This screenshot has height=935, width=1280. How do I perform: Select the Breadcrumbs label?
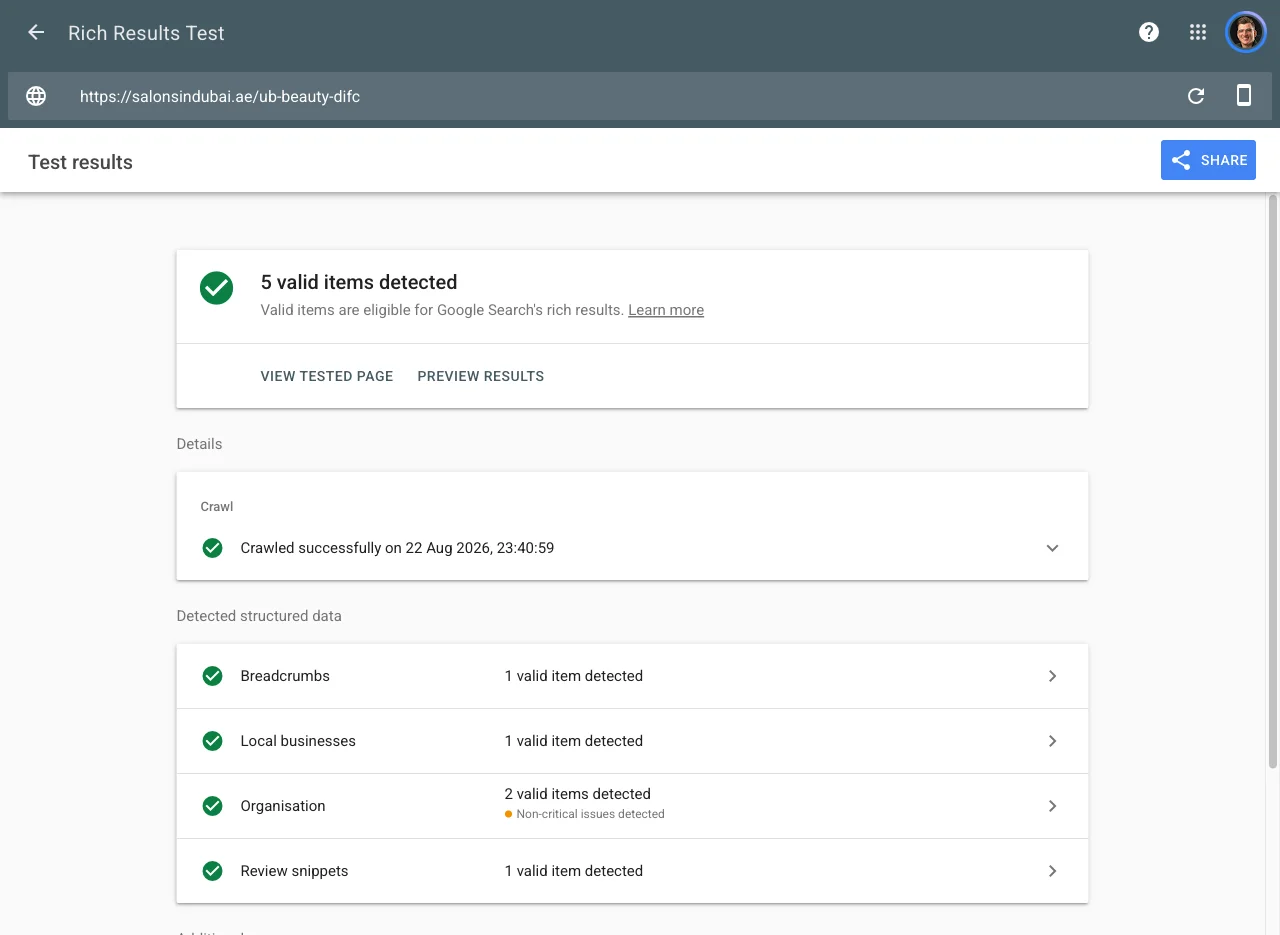click(285, 676)
